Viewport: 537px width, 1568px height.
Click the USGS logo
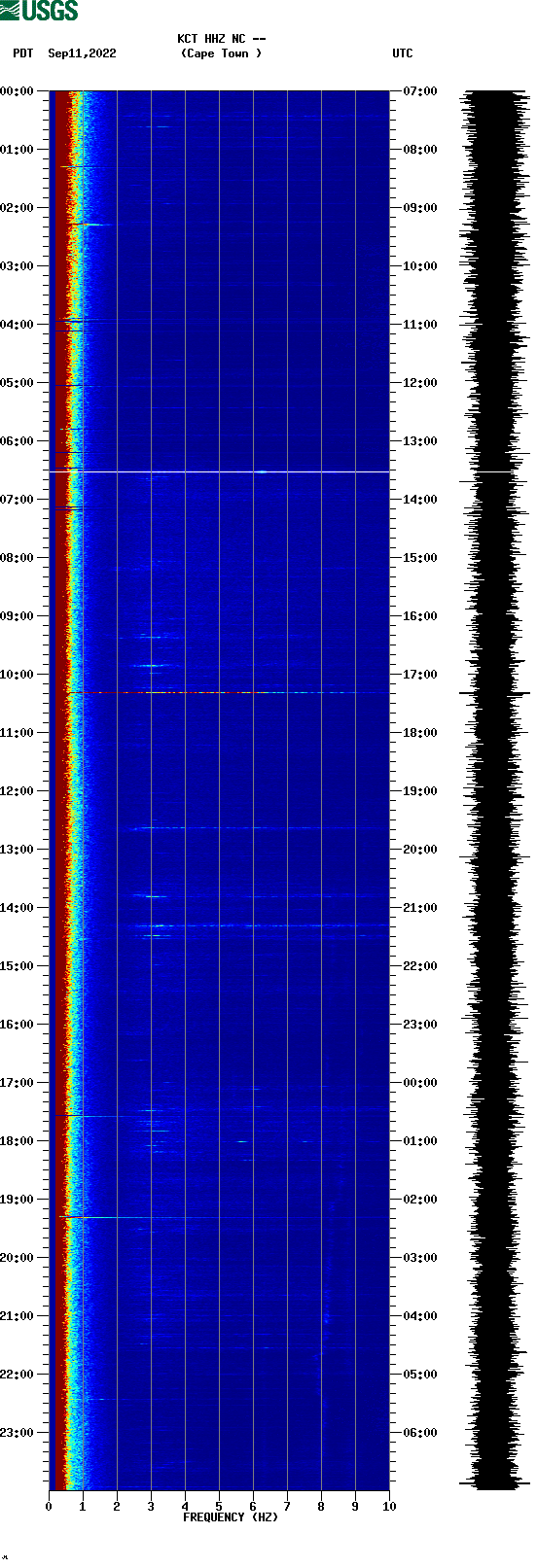[39, 11]
